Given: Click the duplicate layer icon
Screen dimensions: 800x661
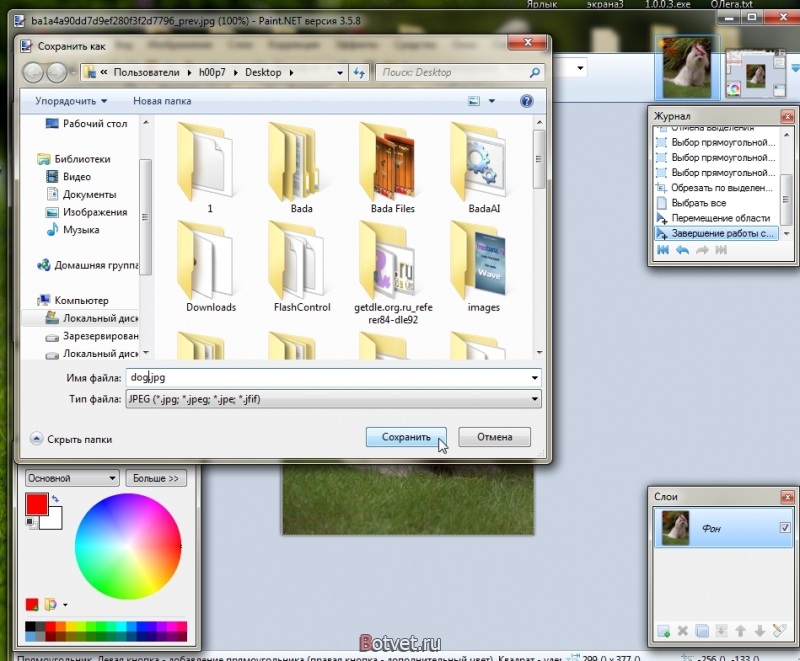Looking at the screenshot, I should (x=702, y=631).
